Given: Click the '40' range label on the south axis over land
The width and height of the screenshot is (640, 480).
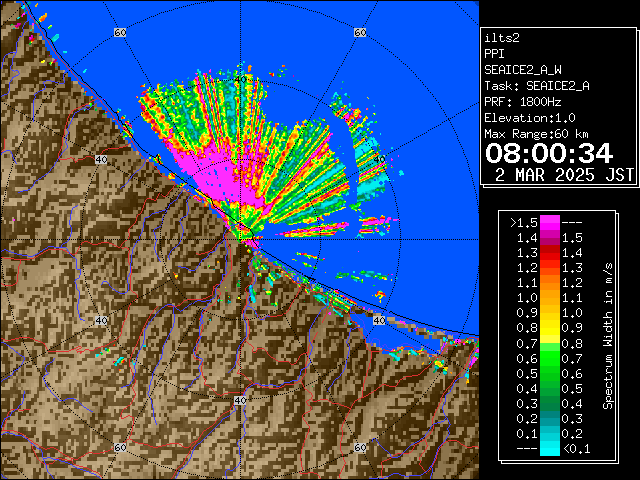Looking at the screenshot, I should pos(240,400).
